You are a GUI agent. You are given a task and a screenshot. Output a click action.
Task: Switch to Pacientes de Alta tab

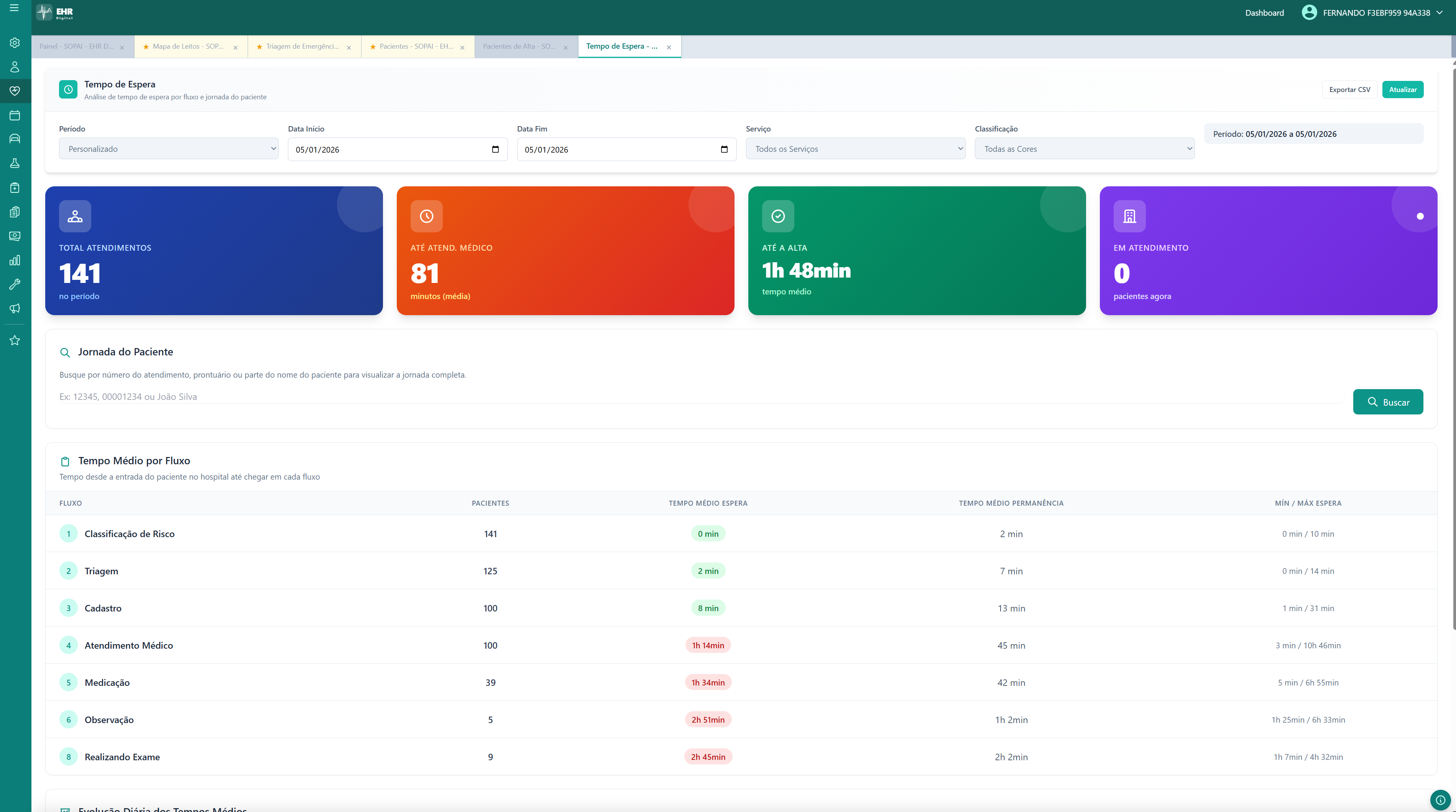coord(519,46)
